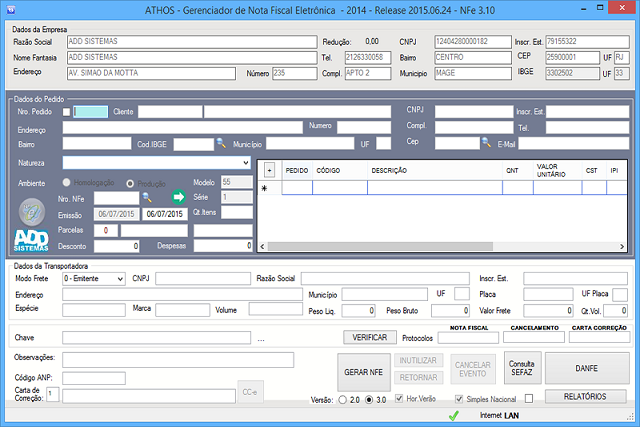Click the PEDIDO column header
640x427 pixels.
(x=297, y=170)
